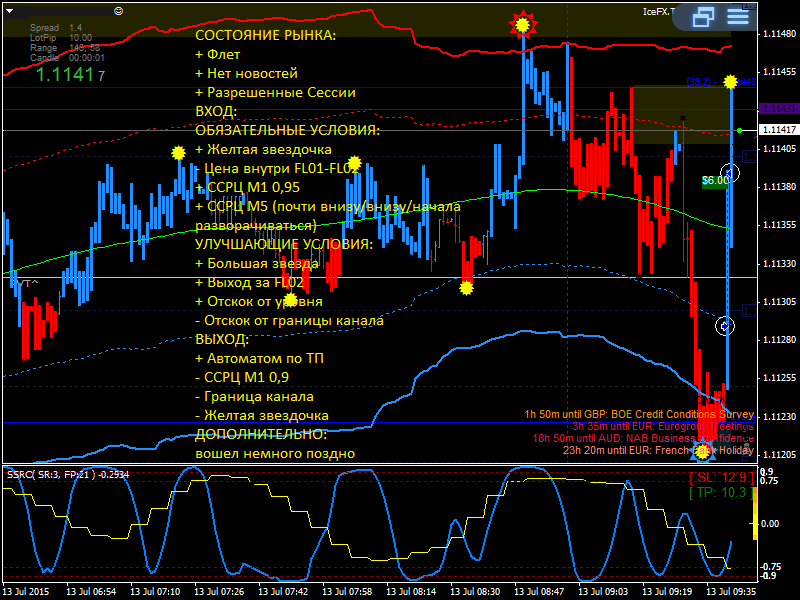Click the red [ SL: 12.9 ] label

721,478
